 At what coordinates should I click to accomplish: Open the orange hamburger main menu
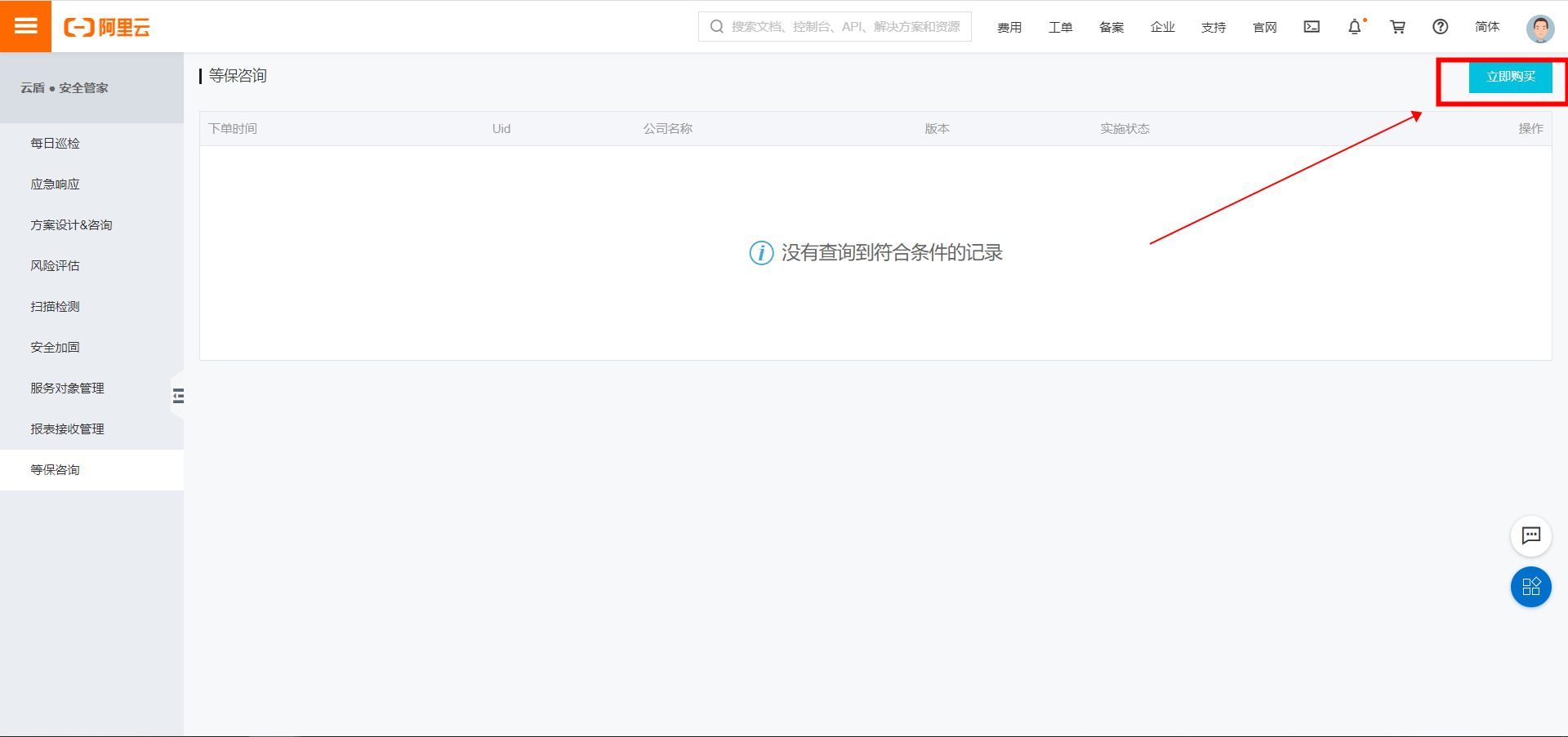click(25, 26)
